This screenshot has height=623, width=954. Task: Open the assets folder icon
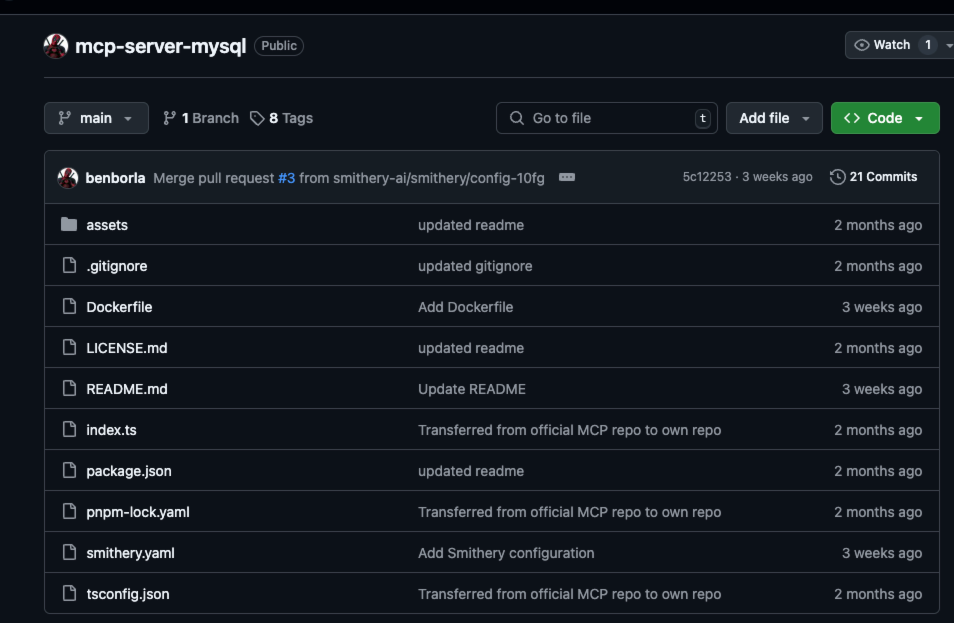coord(69,224)
